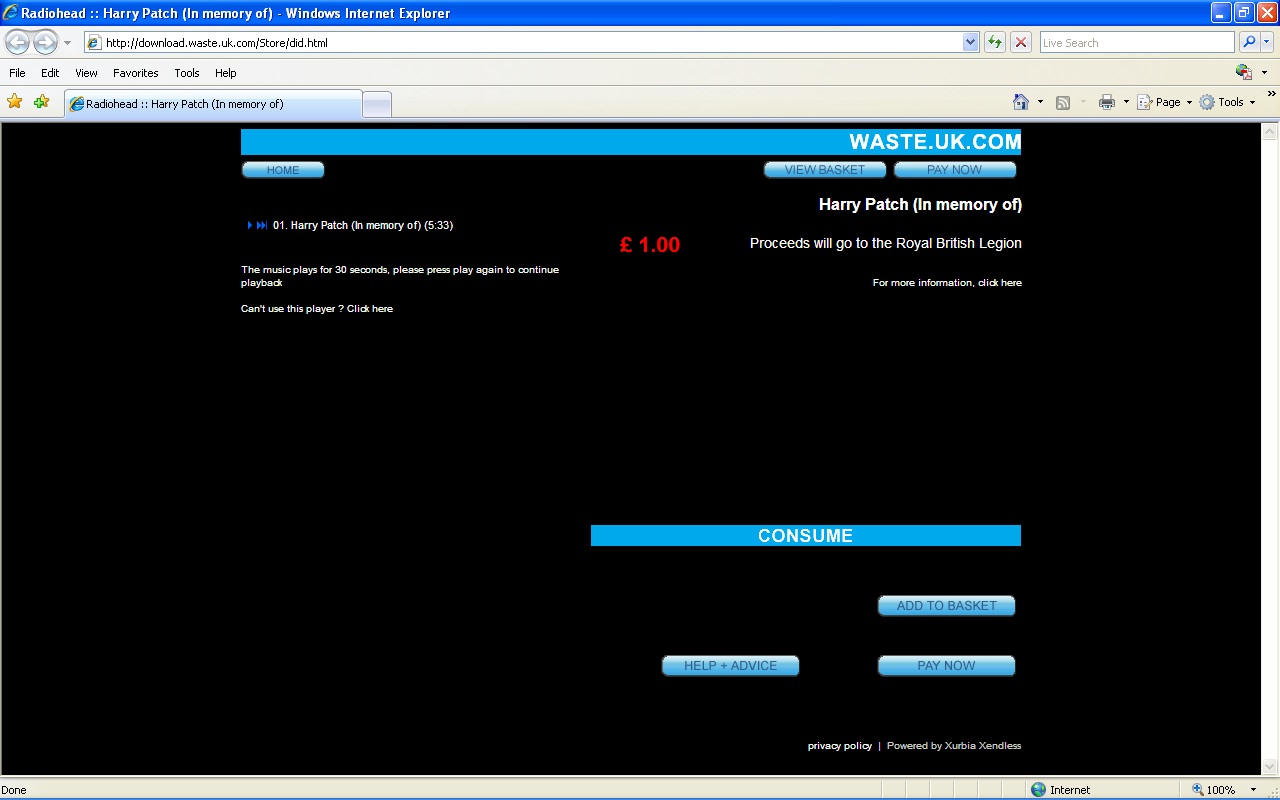Click the Powered by Xurbia Xendless text
Viewport: 1280px width, 800px height.
coord(954,746)
